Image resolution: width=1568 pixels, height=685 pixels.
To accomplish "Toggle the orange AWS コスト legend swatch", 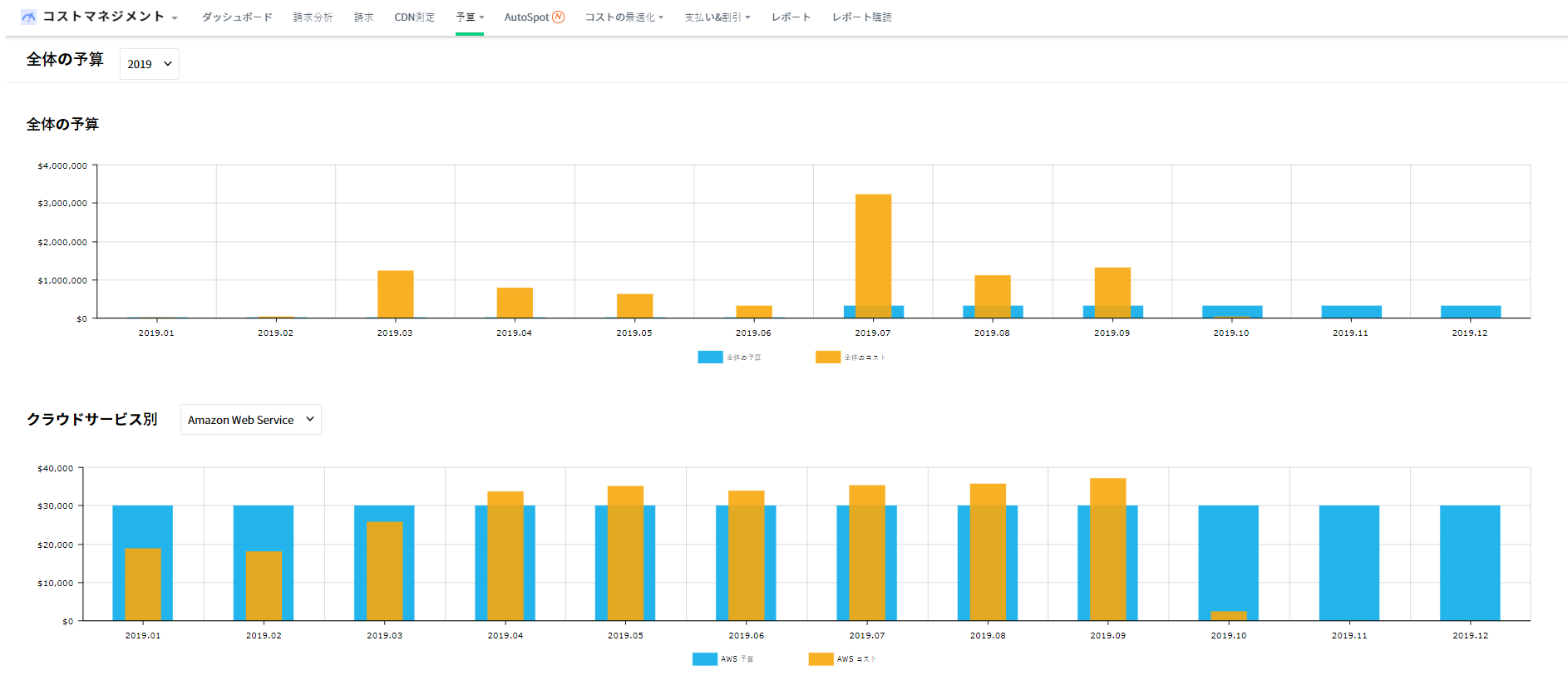I will [821, 659].
